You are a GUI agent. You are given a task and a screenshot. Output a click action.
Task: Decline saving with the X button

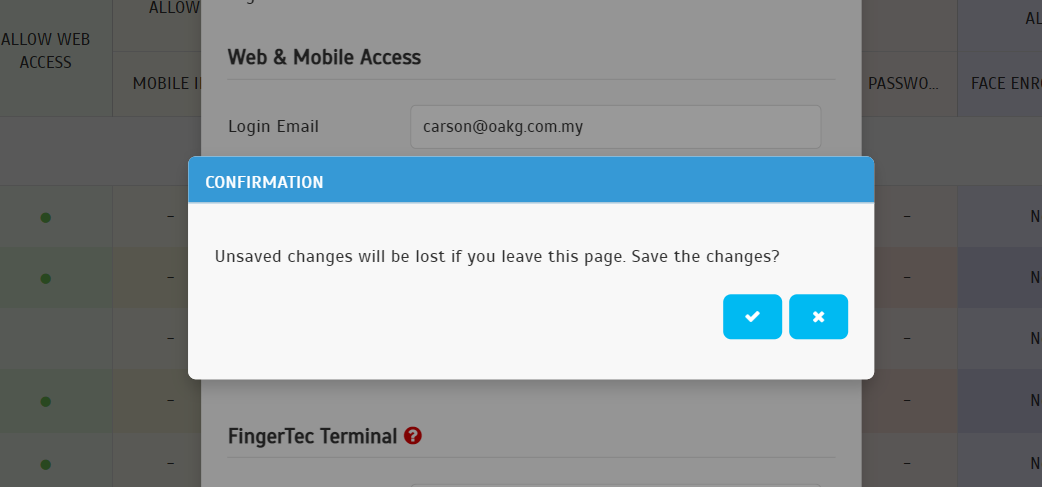[x=818, y=317]
